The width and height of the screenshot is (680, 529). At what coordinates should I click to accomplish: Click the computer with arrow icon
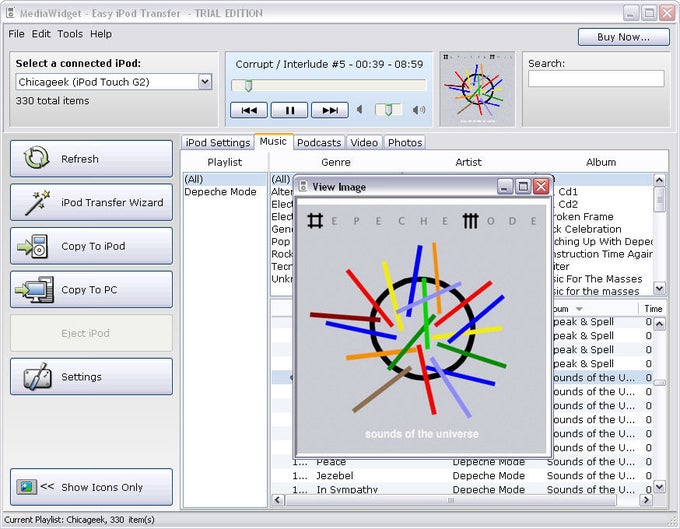pyautogui.click(x=35, y=289)
